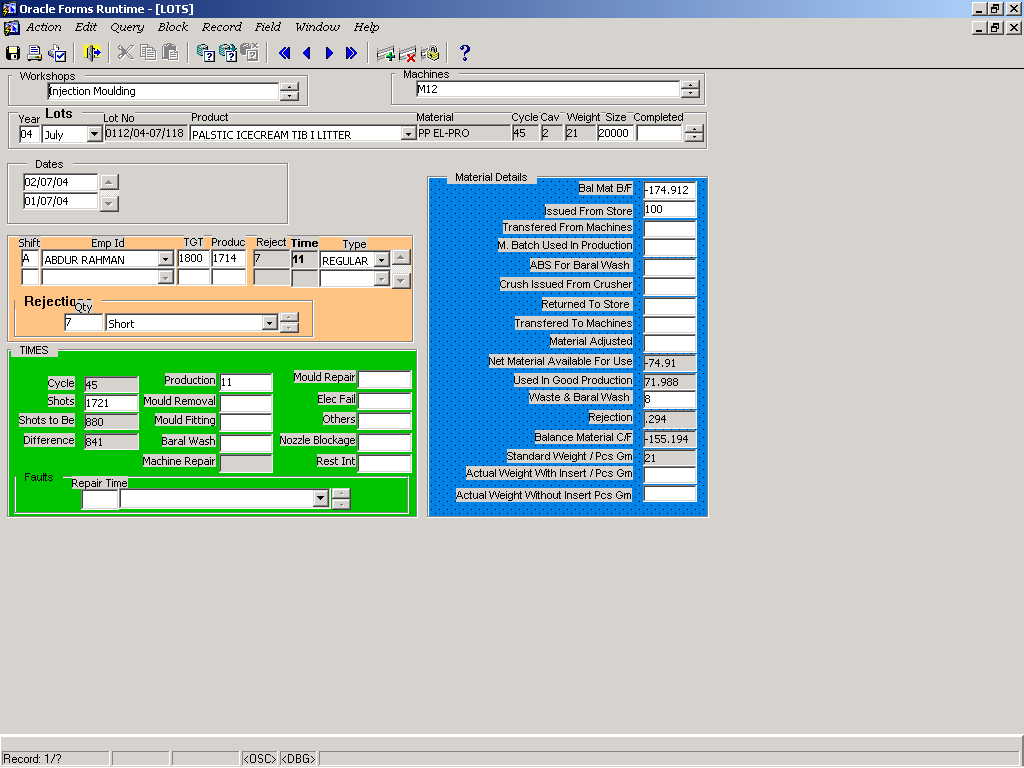1024x768 pixels.
Task: Click the Insert Record toolbar icon
Action: point(385,53)
